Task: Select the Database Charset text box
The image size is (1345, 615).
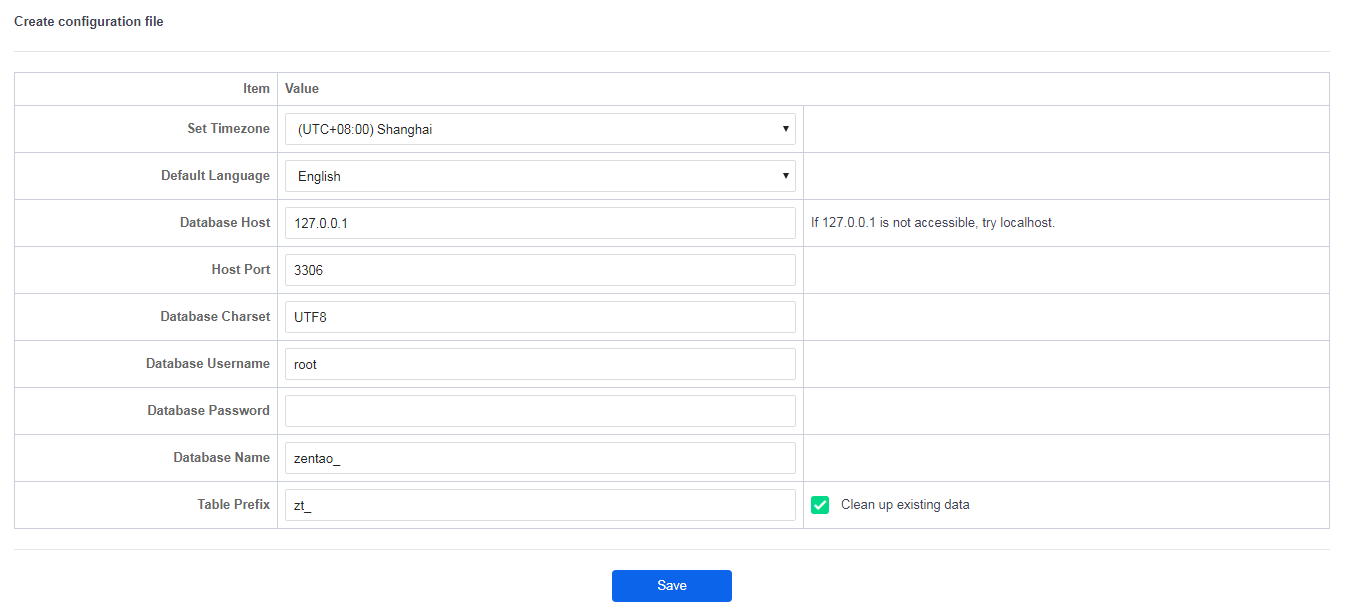Action: pyautogui.click(x=540, y=317)
